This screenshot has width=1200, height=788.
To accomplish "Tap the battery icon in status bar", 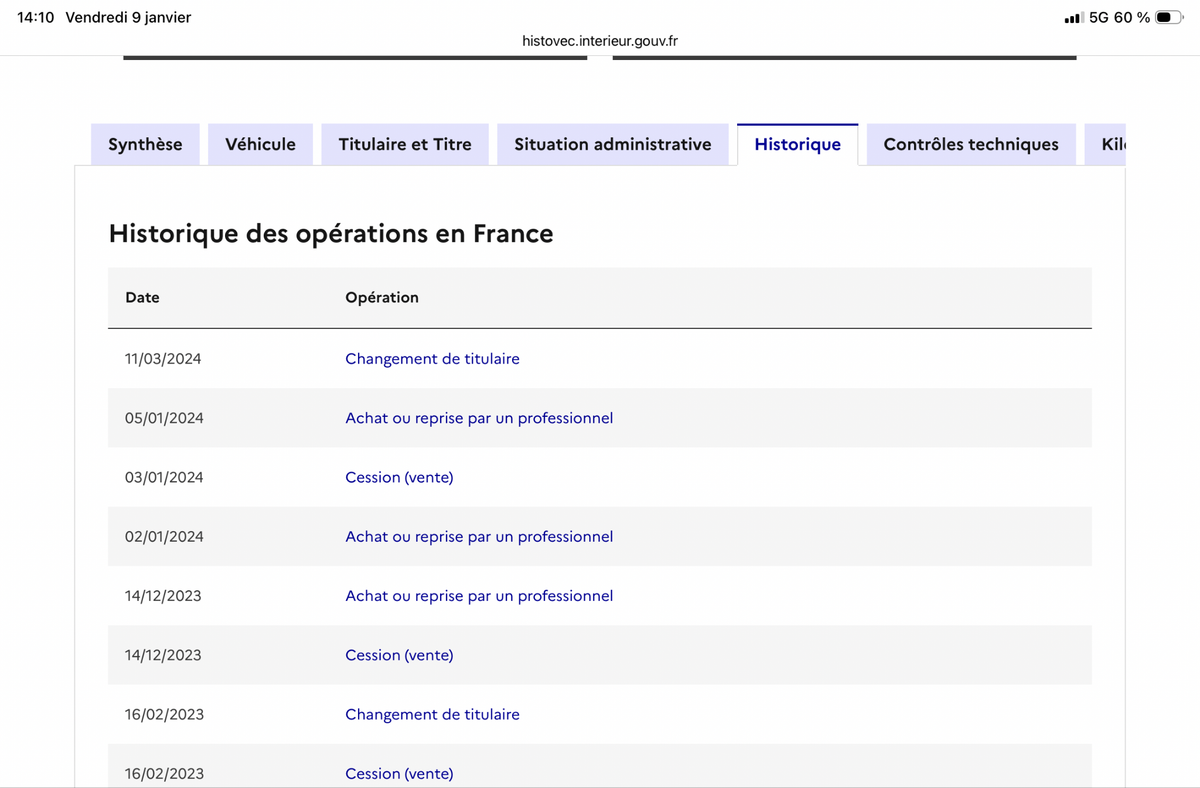I will [1169, 18].
